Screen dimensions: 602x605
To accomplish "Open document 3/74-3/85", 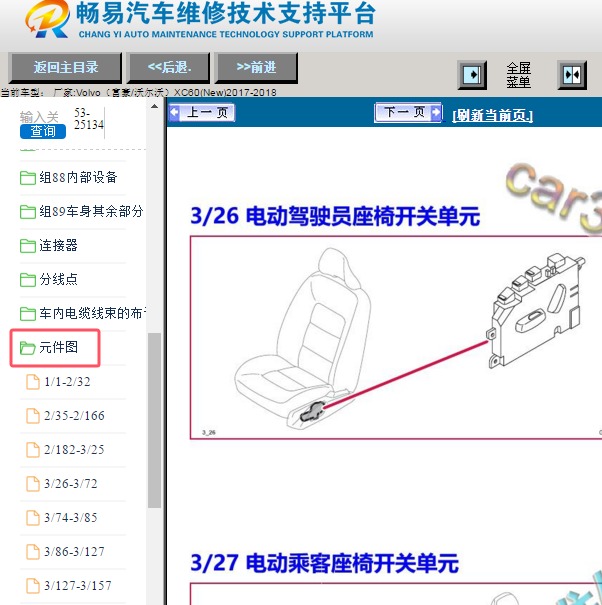I will click(x=71, y=517).
